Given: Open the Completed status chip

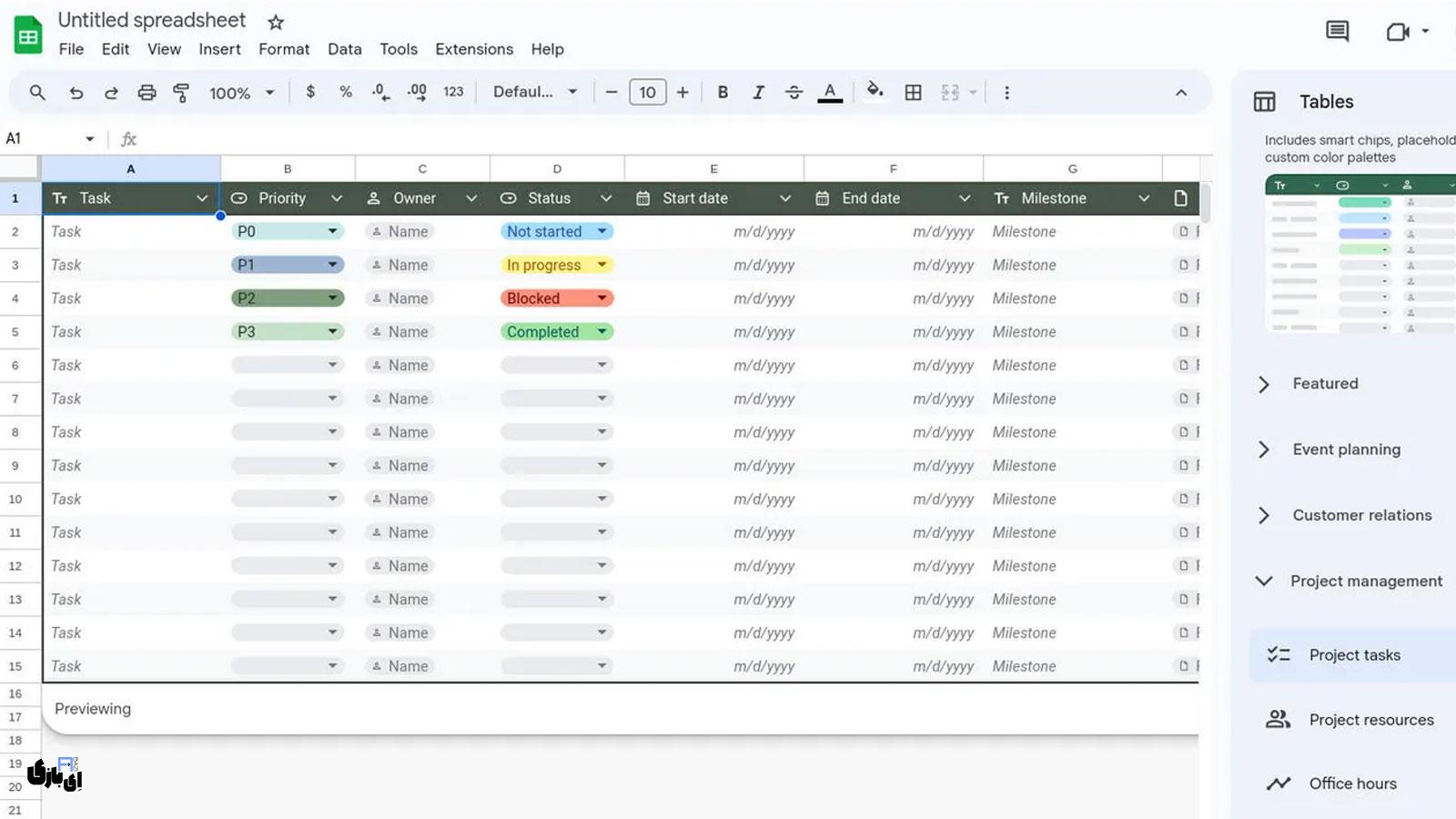Looking at the screenshot, I should [x=557, y=332].
